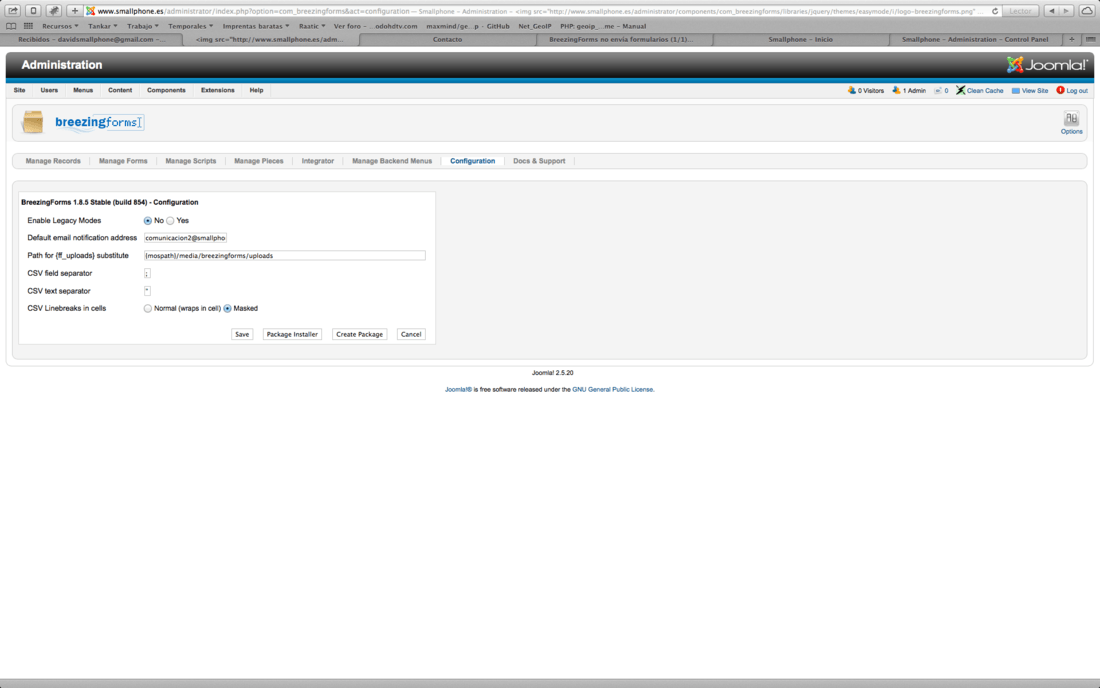Open the Menus menu
The width and height of the screenshot is (1100, 688).
[83, 90]
